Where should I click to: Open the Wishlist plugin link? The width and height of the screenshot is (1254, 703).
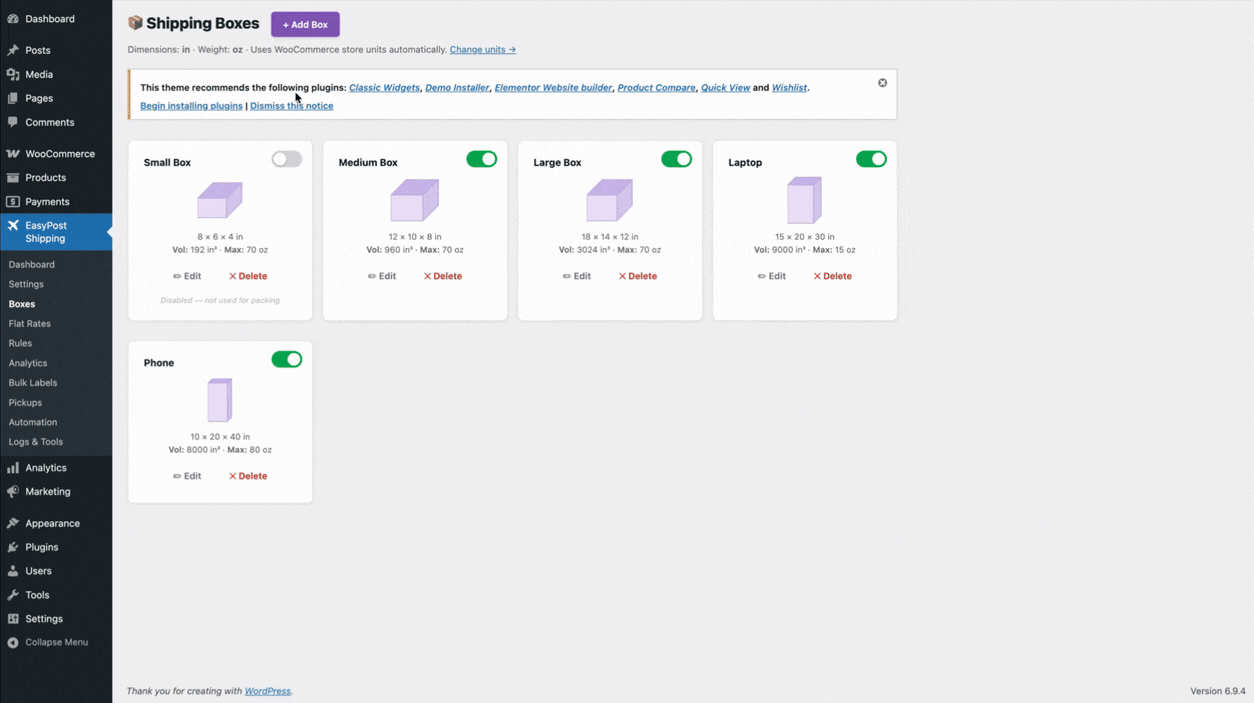click(789, 88)
